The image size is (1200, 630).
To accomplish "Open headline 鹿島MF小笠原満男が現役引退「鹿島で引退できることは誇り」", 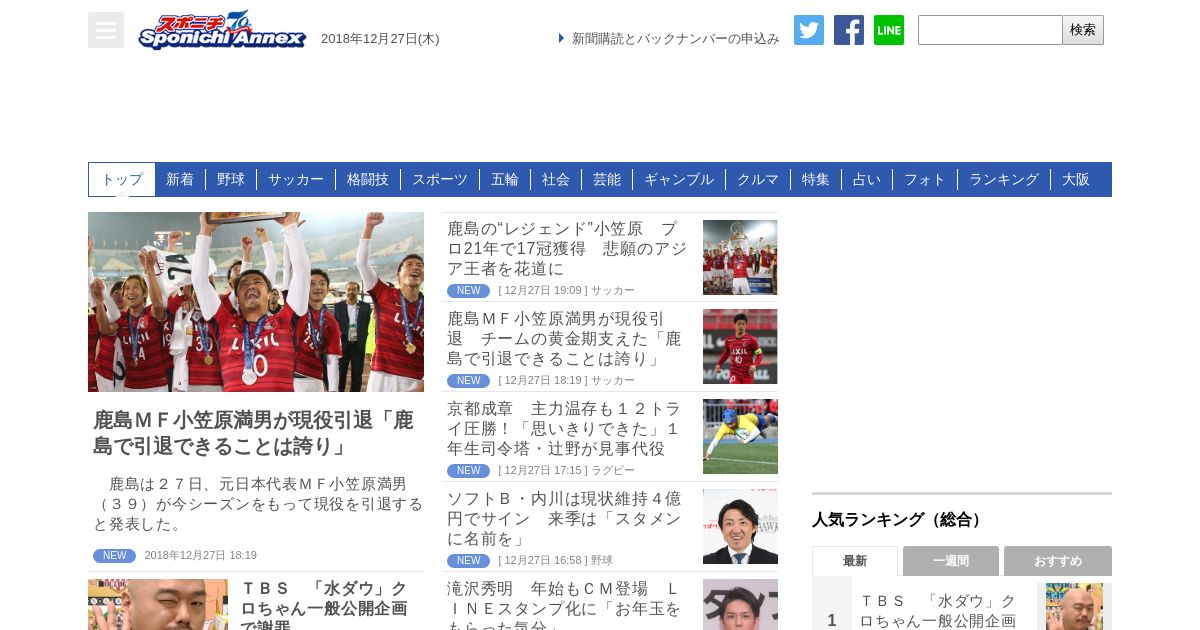I will 253,433.
